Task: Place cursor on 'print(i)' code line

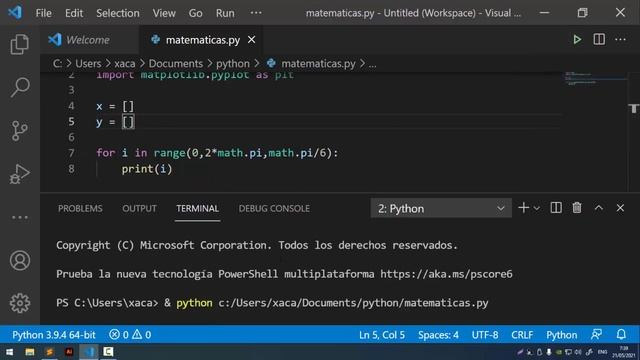Action: click(147, 169)
